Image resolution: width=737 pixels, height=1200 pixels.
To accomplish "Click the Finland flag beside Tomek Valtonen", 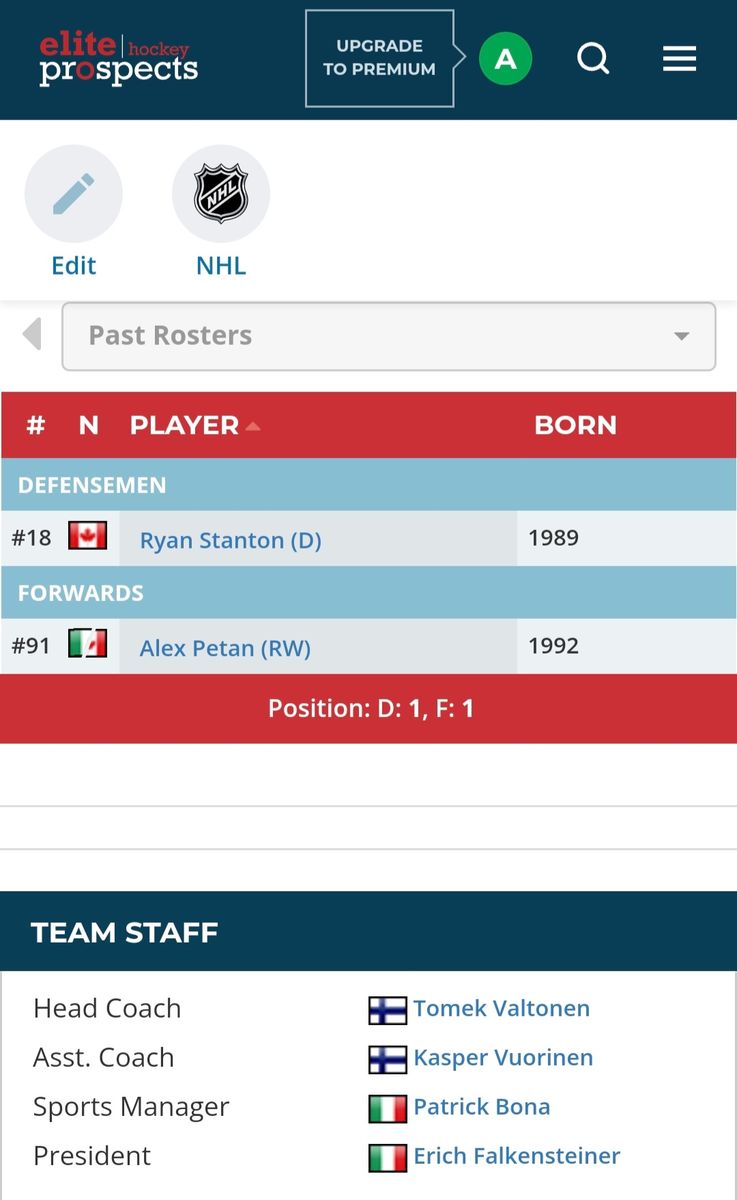I will [x=387, y=1010].
